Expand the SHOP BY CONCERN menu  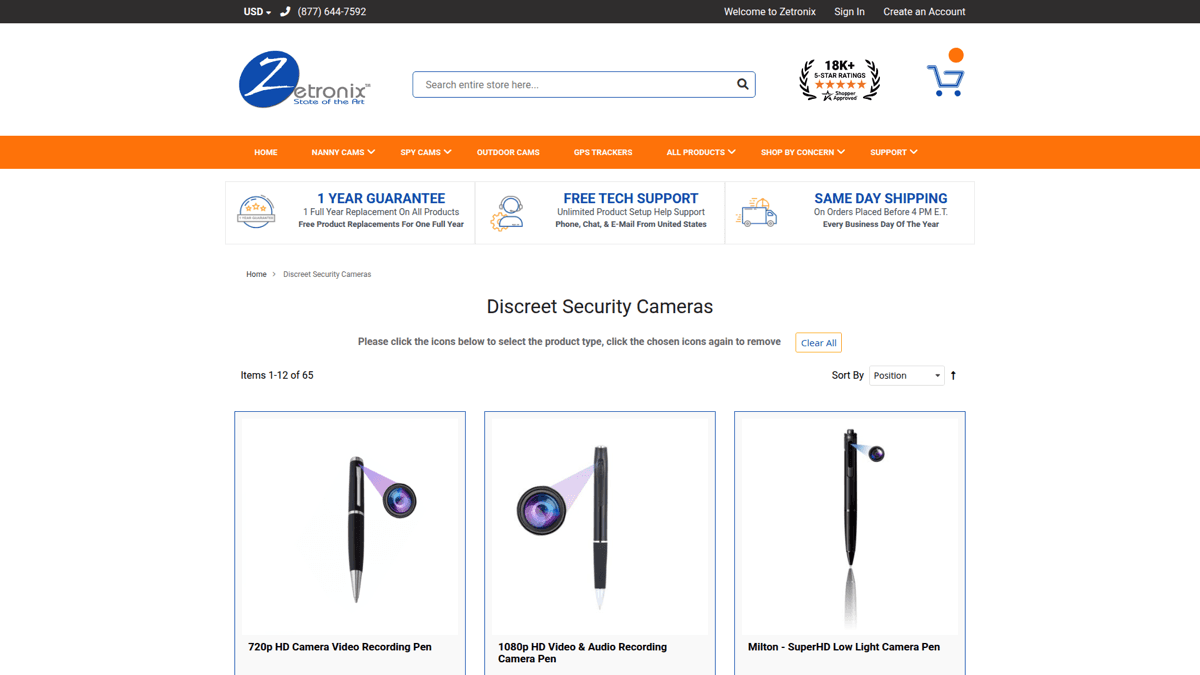[802, 152]
